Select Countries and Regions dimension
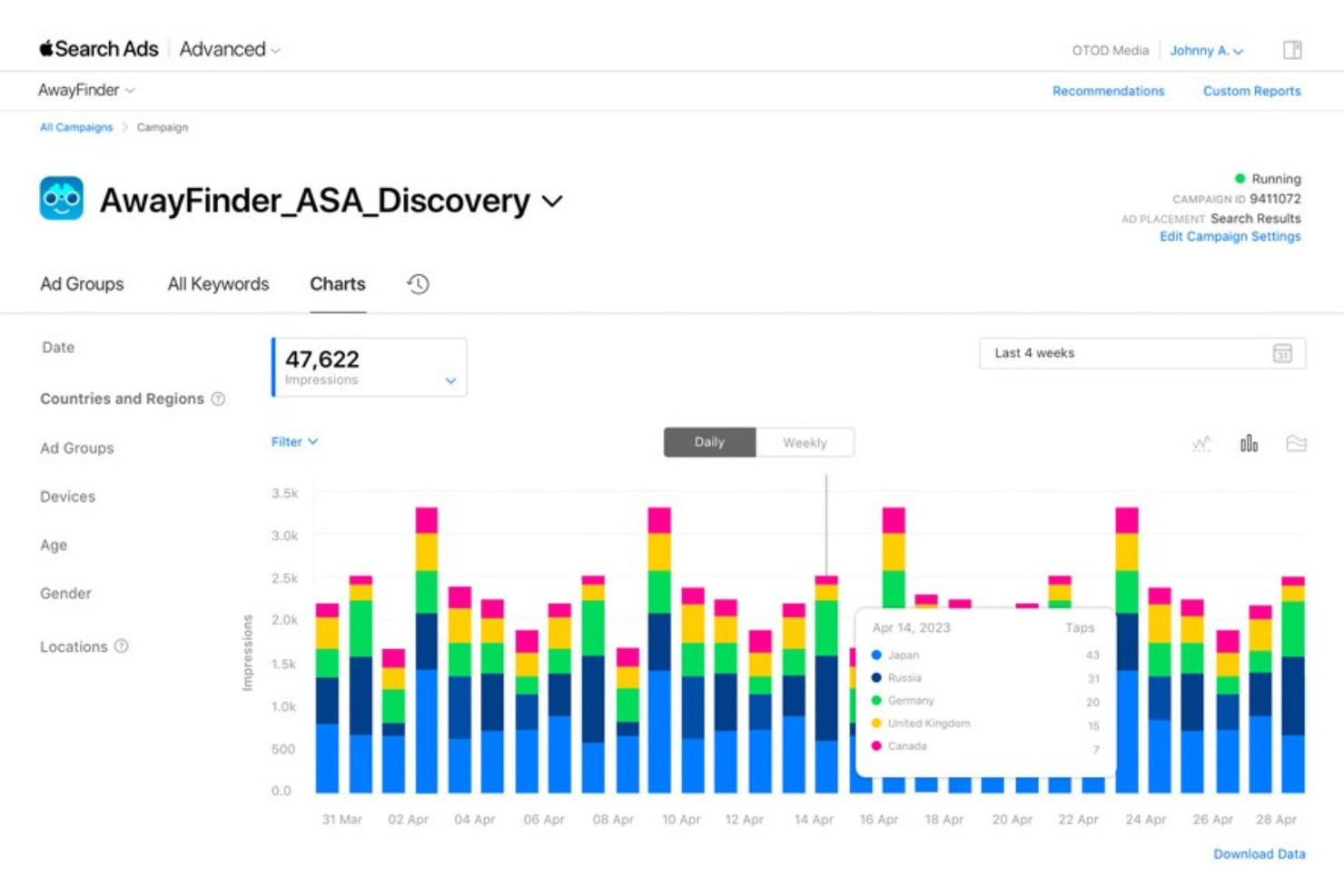The height and width of the screenshot is (896, 1344). tap(122, 399)
